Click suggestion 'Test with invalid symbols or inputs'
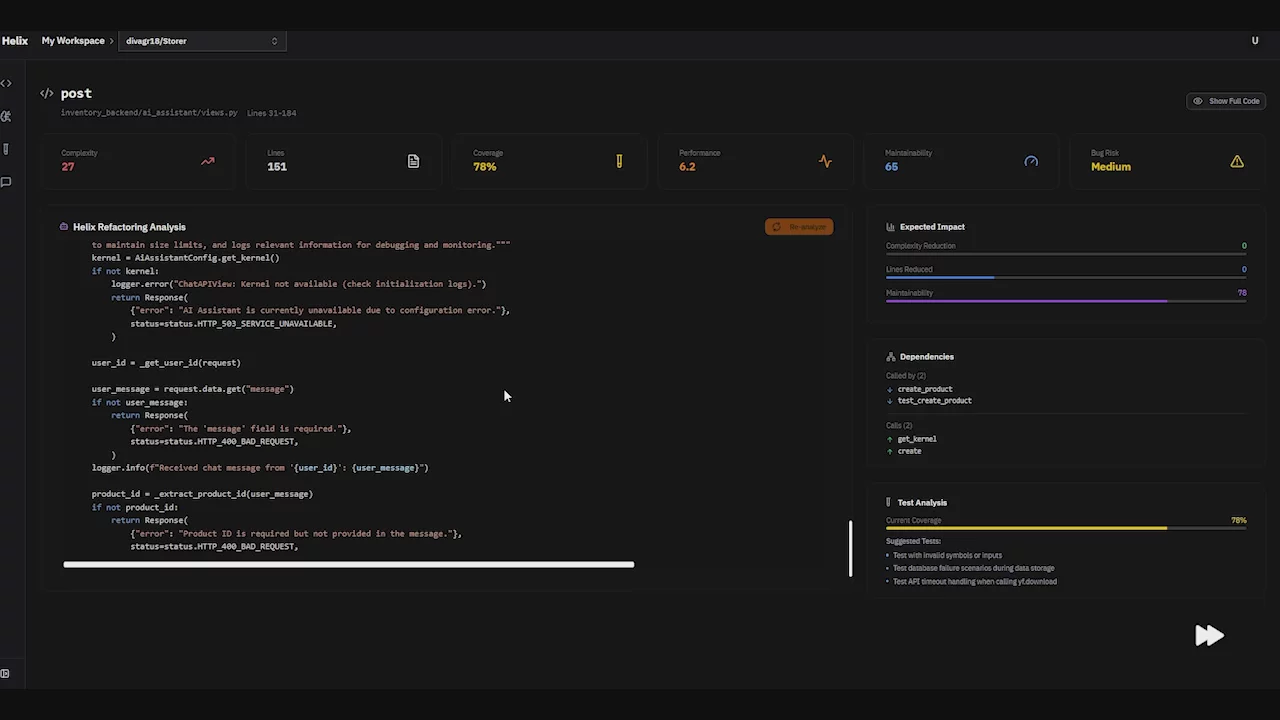 click(x=947, y=555)
